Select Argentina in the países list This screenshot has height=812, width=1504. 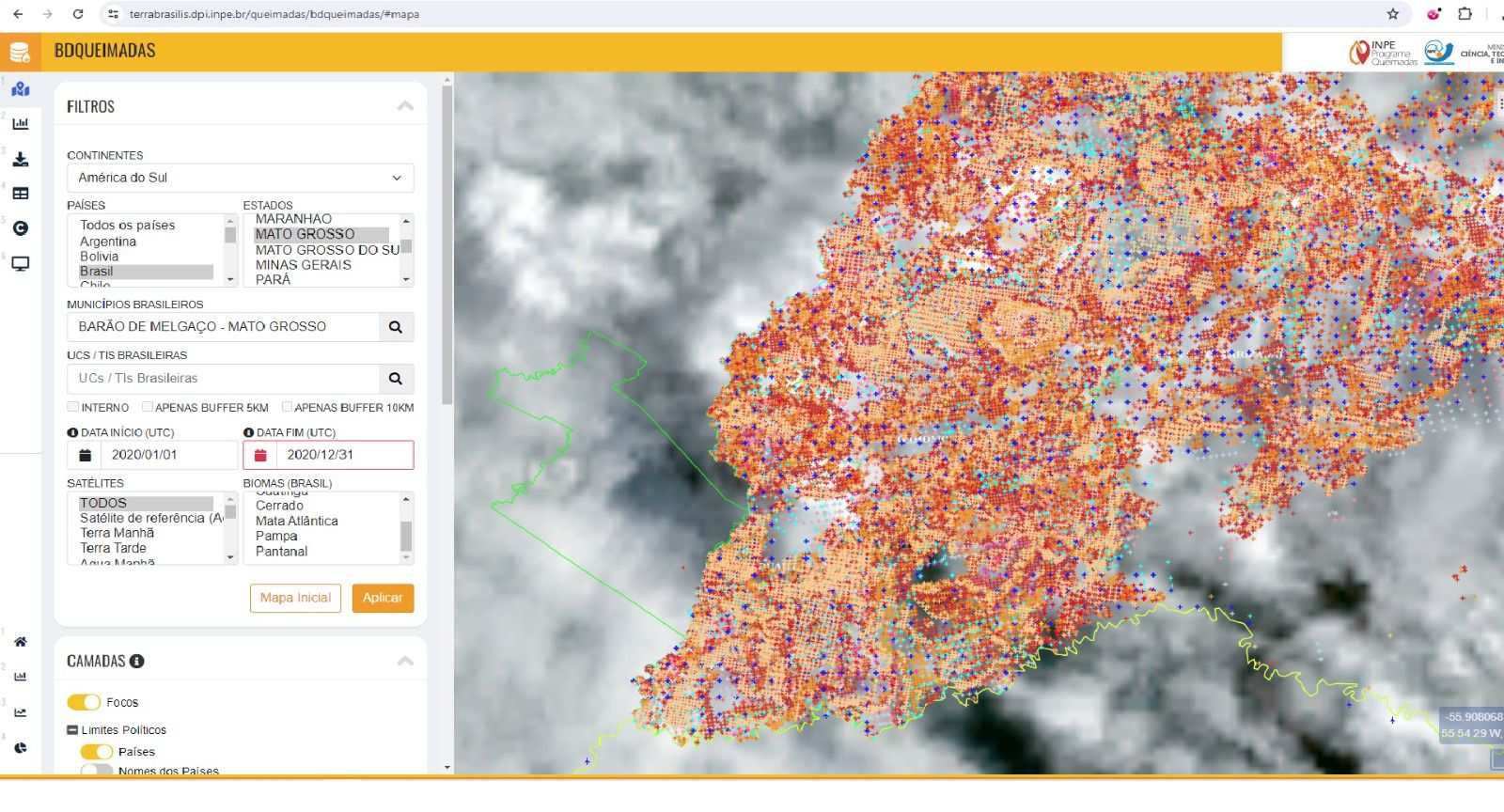[x=108, y=242]
